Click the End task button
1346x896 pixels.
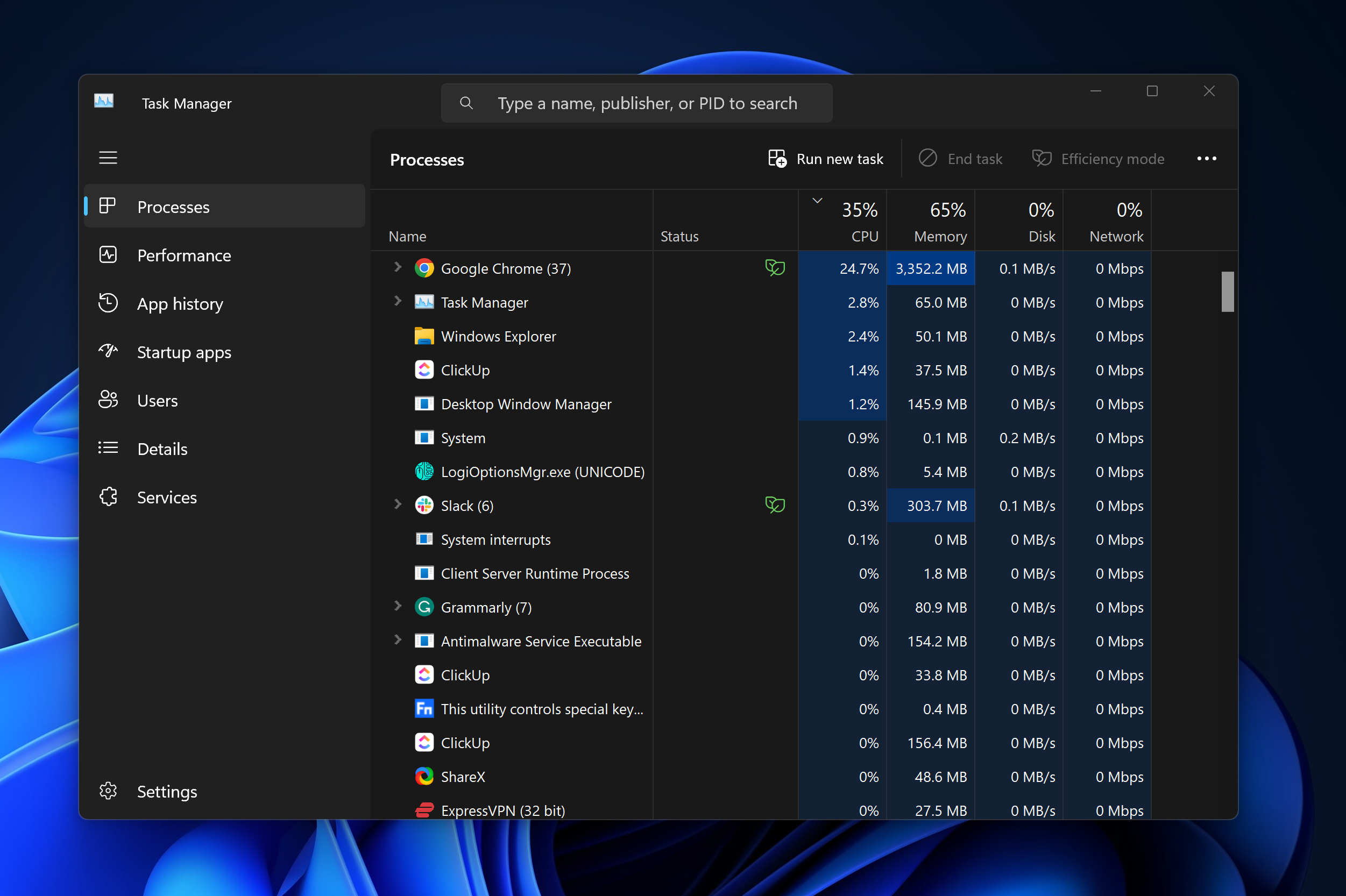pyautogui.click(x=961, y=159)
